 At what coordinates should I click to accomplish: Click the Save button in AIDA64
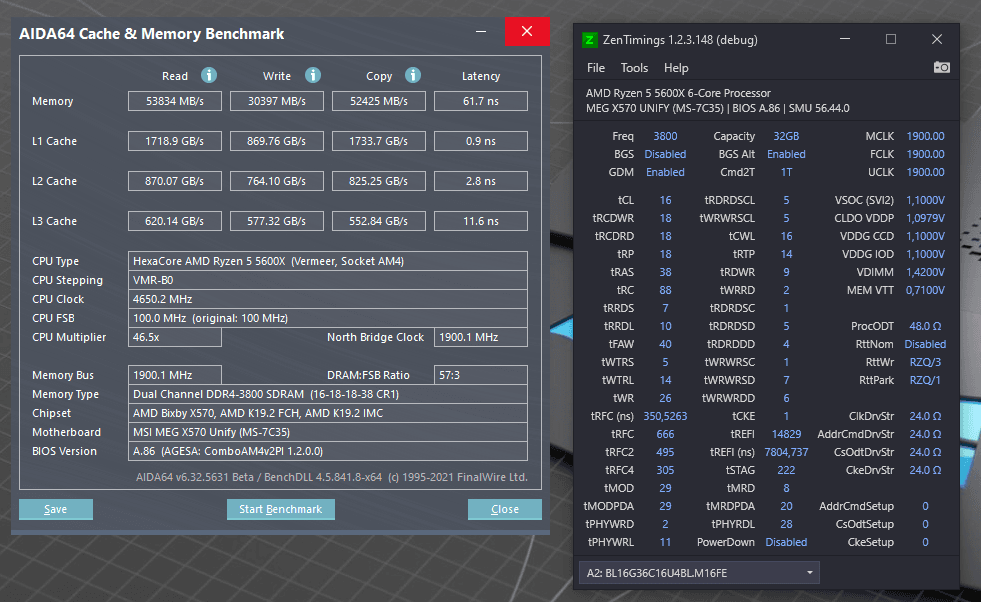[x=56, y=509]
